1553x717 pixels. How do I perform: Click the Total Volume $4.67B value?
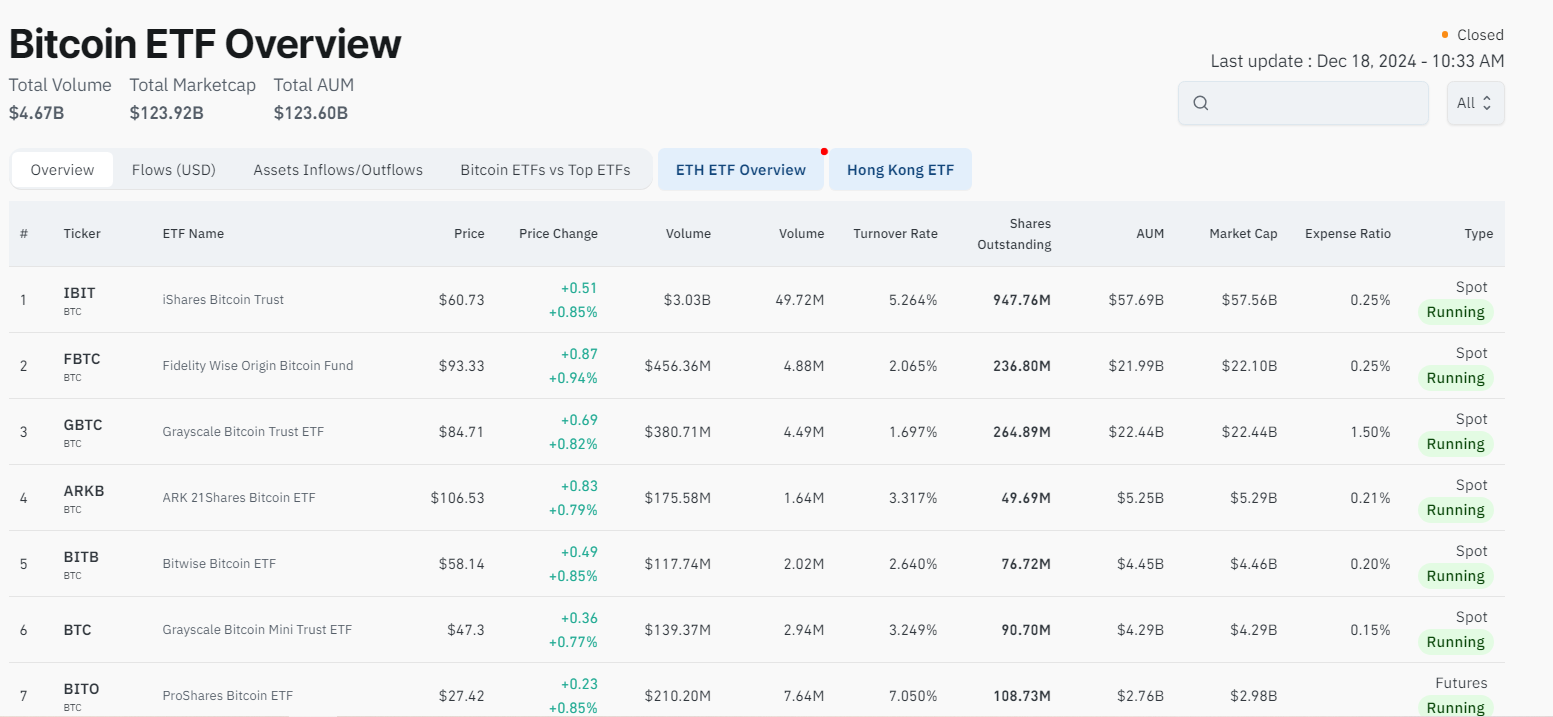click(37, 113)
